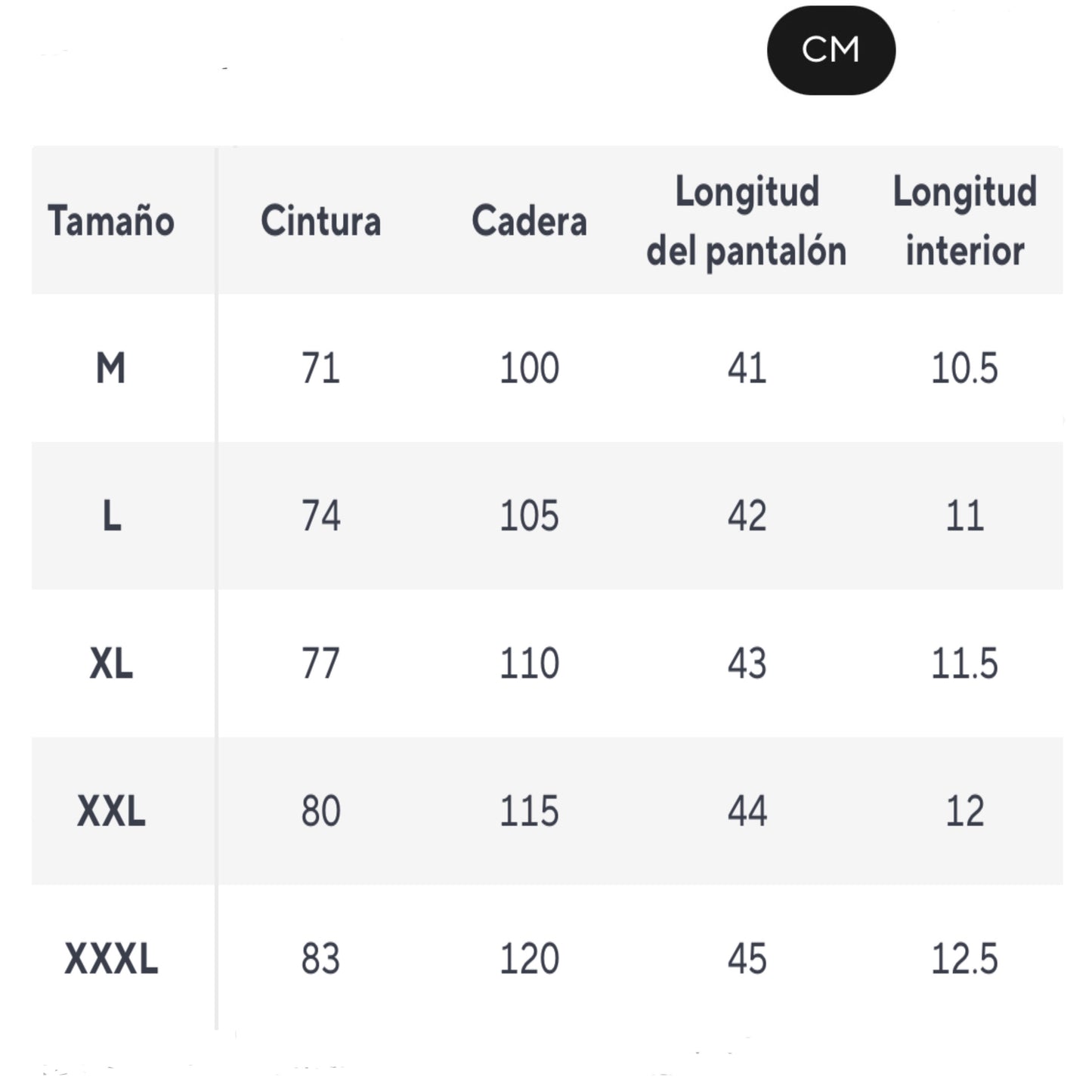Click pants length 43 in XL row
1092x1092 pixels.
tap(747, 664)
